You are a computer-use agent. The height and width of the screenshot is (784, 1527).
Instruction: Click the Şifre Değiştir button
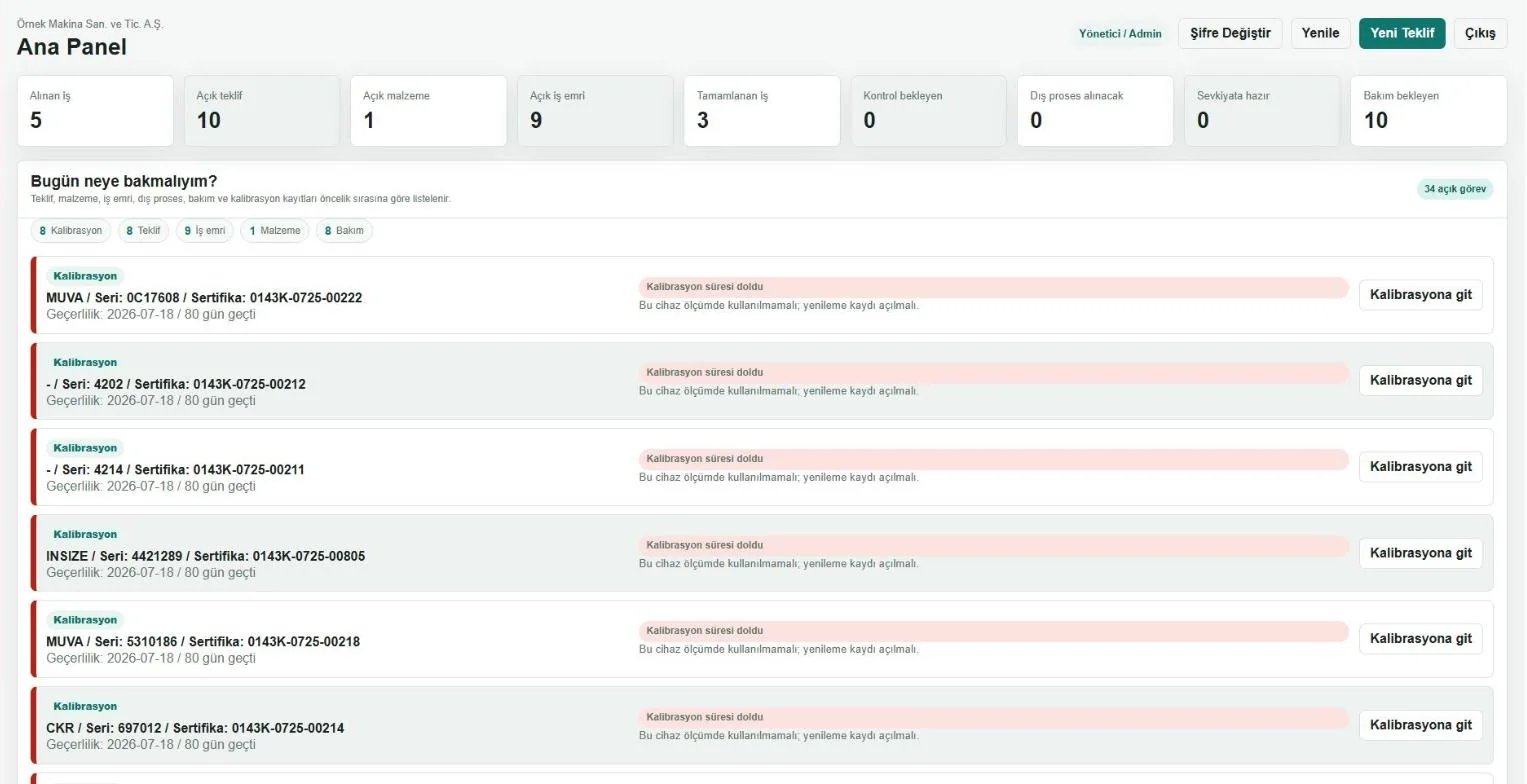[x=1230, y=33]
